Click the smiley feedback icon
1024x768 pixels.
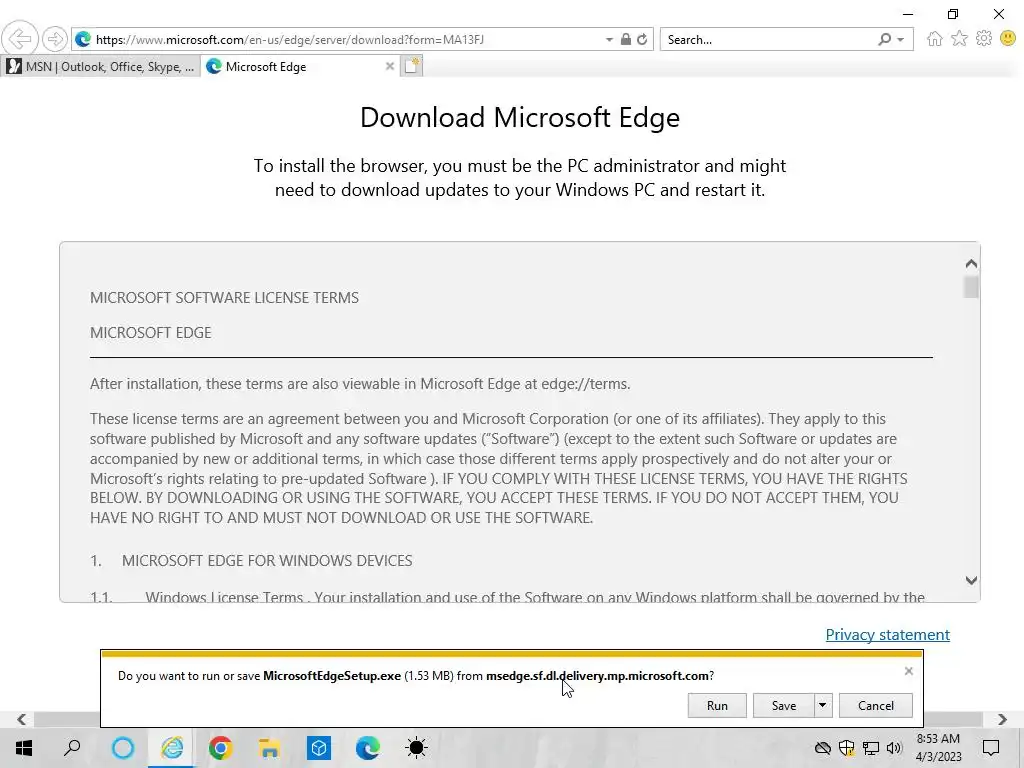point(1008,39)
